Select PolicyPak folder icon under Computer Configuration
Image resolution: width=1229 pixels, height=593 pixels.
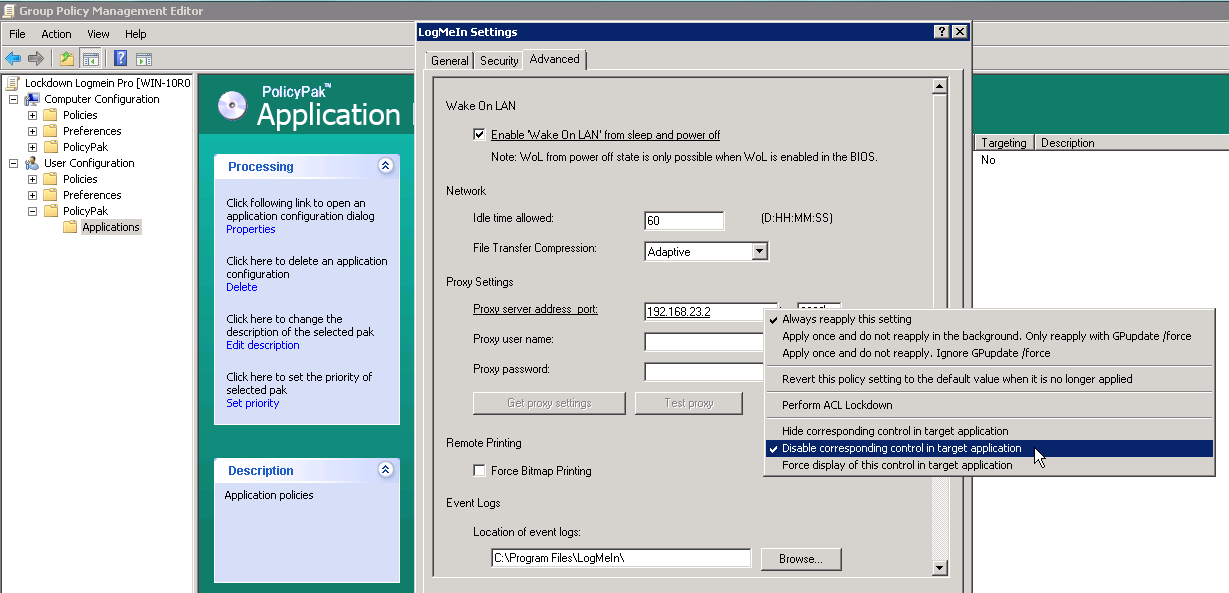(50, 147)
